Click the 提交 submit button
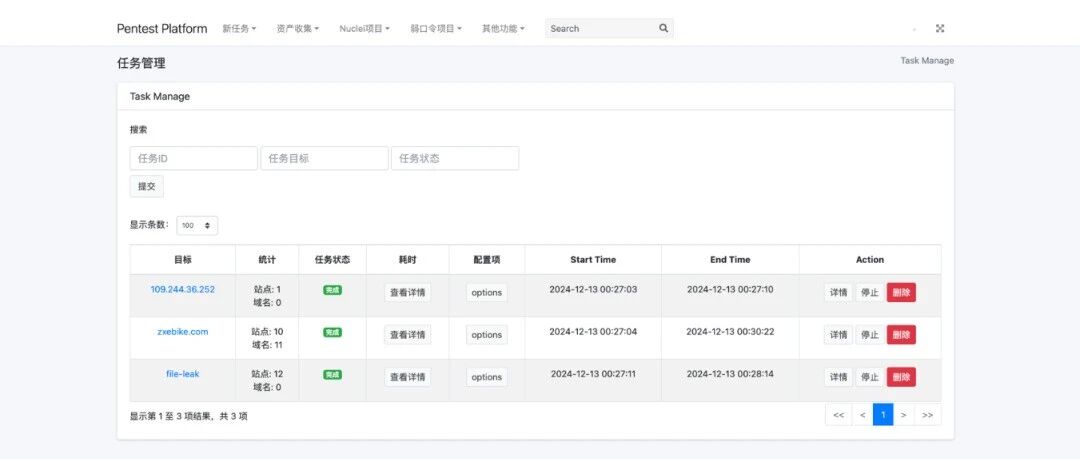The width and height of the screenshot is (1080, 459). [147, 186]
